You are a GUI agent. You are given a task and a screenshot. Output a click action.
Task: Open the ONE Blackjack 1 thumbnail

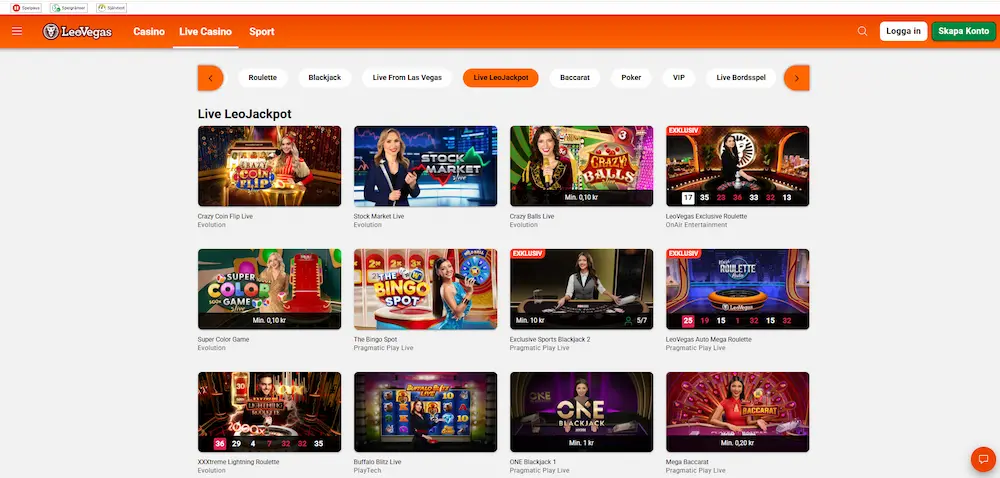(582, 412)
